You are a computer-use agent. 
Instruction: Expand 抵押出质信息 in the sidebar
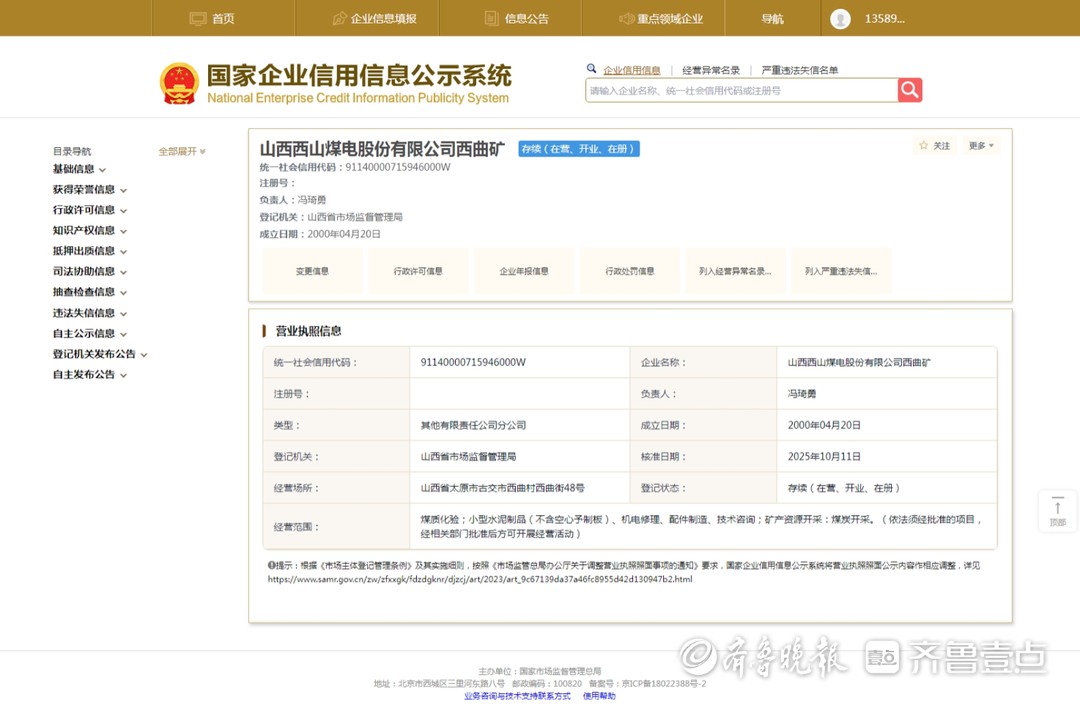[90, 251]
